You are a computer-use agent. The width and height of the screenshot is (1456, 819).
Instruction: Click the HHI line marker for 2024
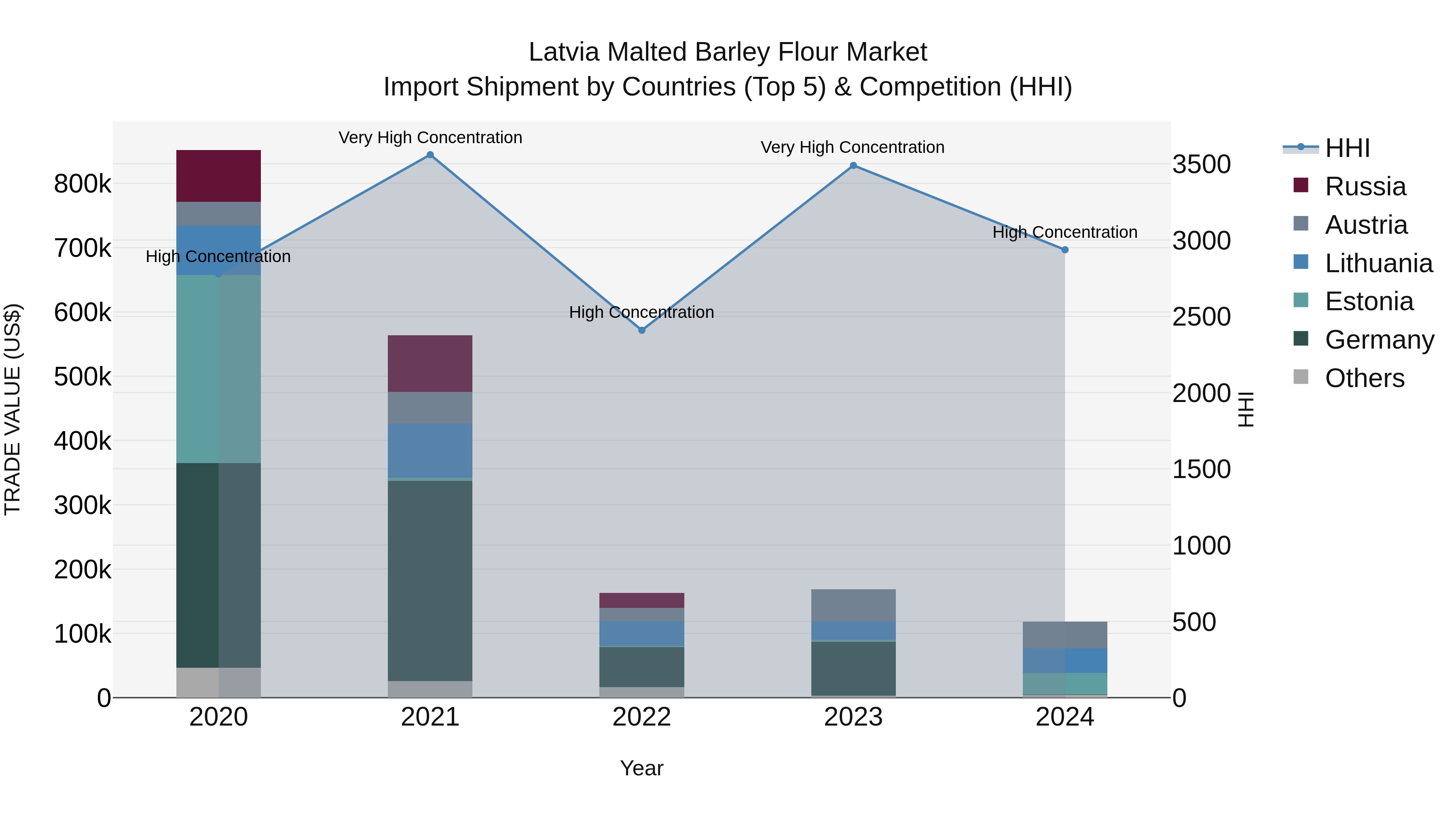click(x=1065, y=250)
